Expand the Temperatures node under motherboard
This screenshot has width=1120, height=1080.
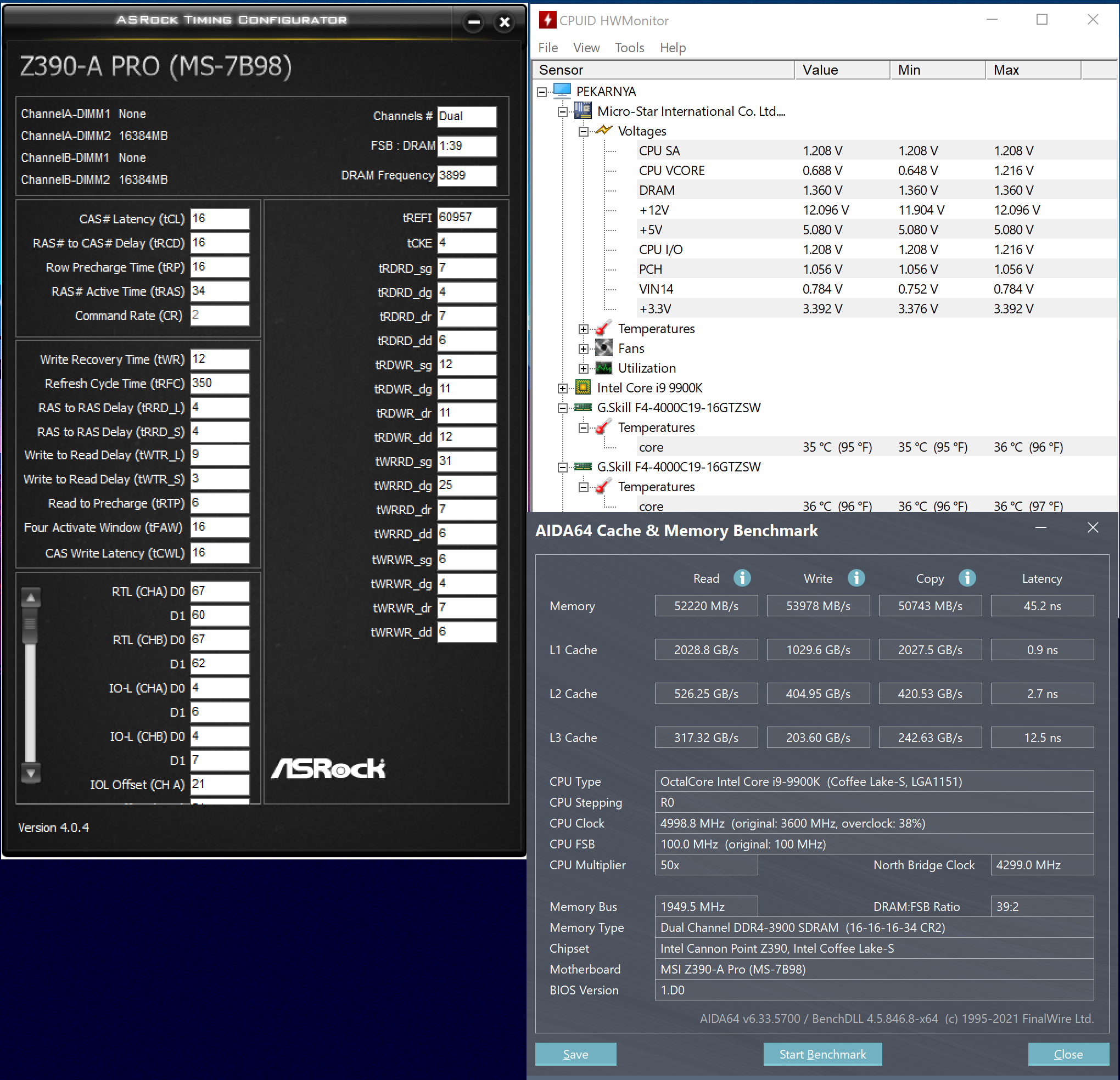coord(583,329)
